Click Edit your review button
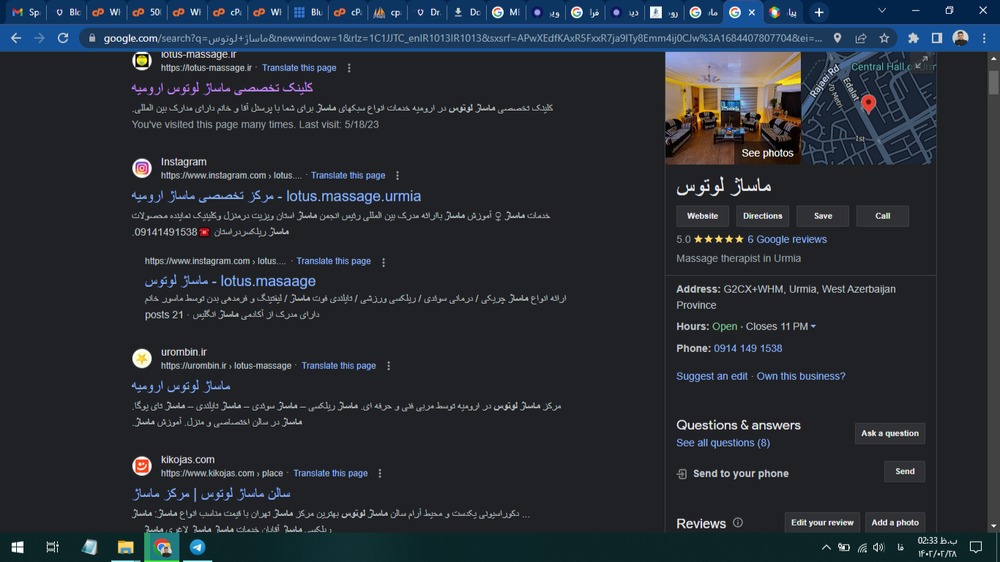This screenshot has width=1000, height=562. pyautogui.click(x=822, y=522)
